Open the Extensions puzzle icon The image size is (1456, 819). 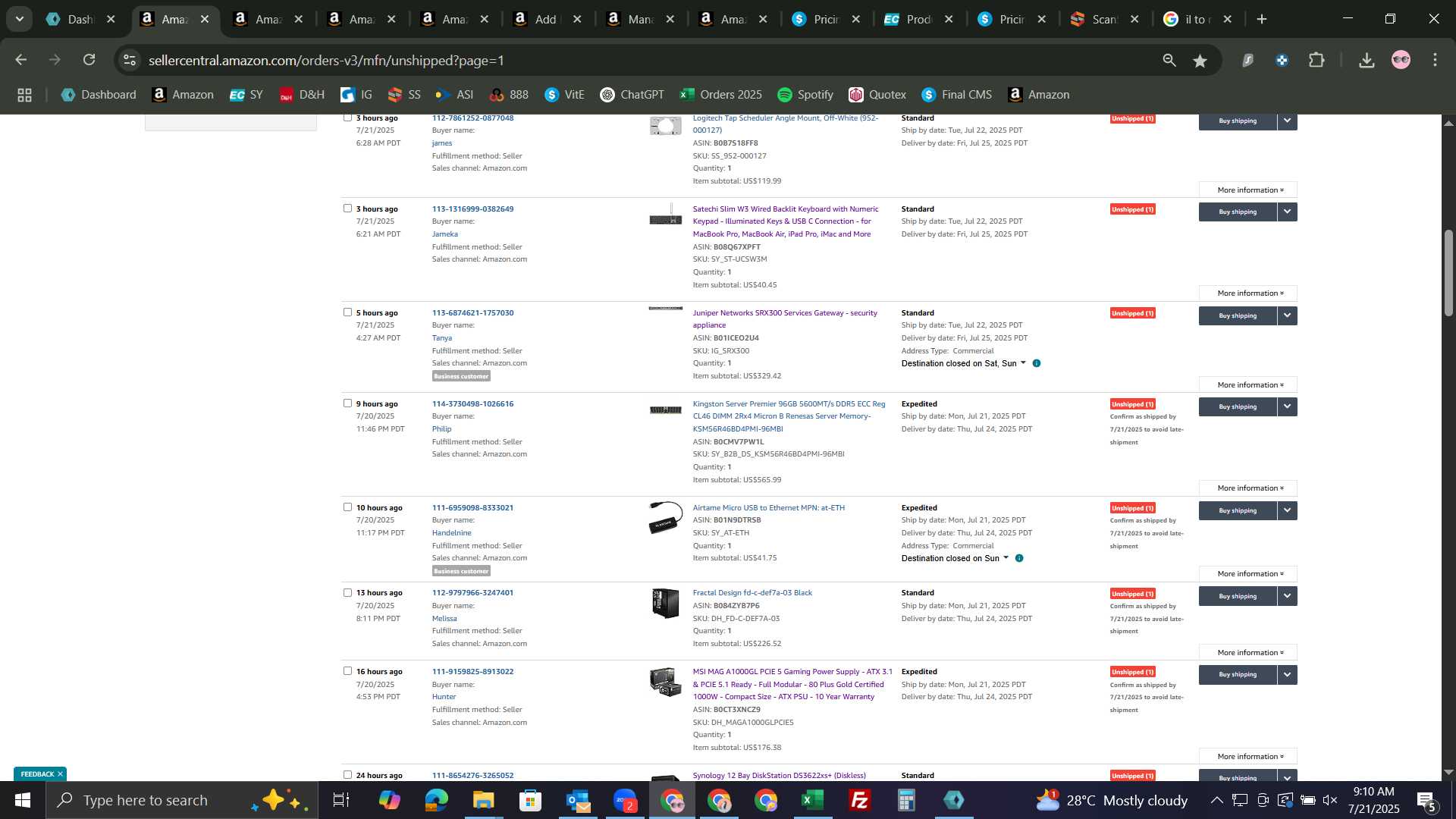pyautogui.click(x=1317, y=60)
